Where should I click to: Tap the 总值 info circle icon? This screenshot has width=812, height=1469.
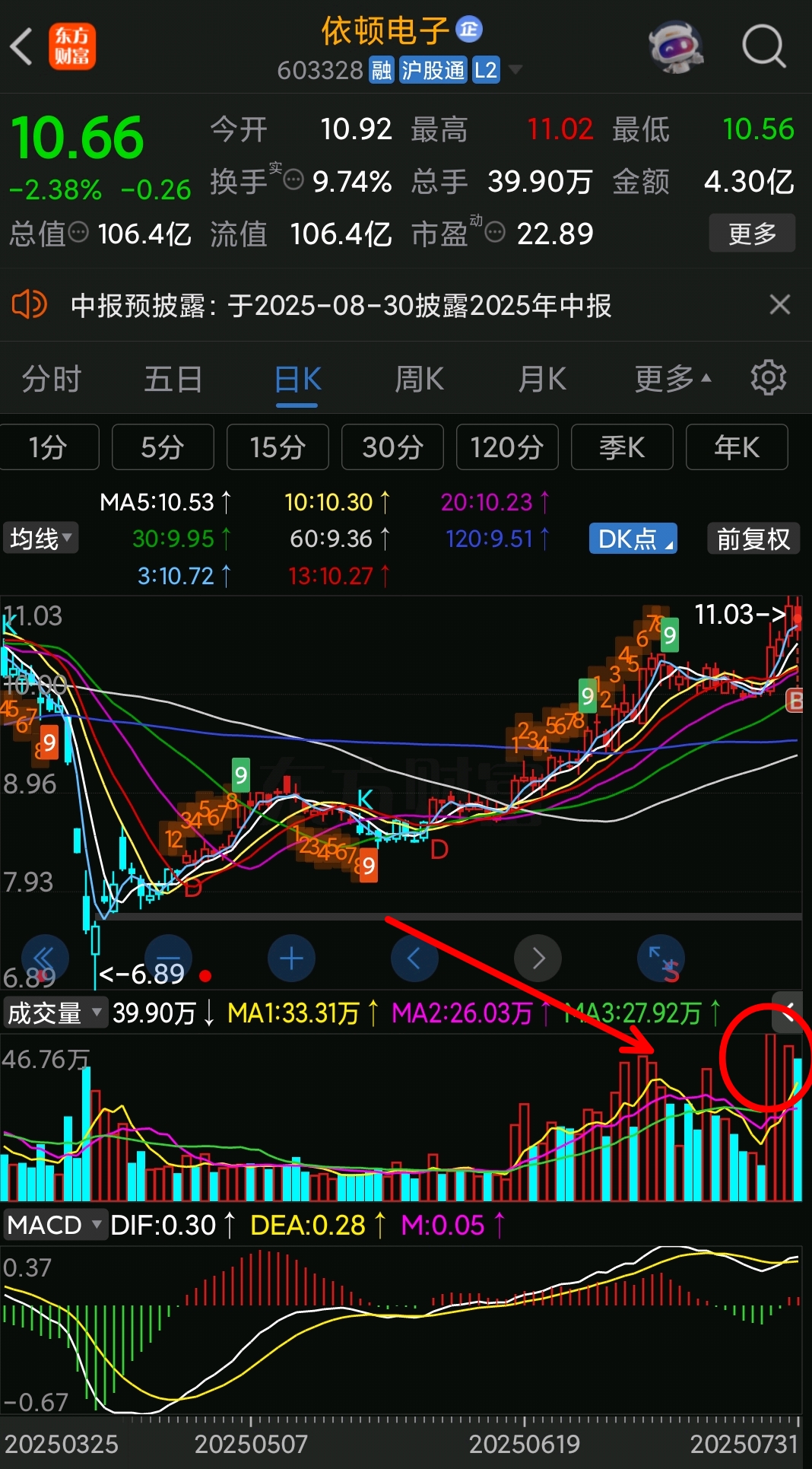click(x=78, y=232)
